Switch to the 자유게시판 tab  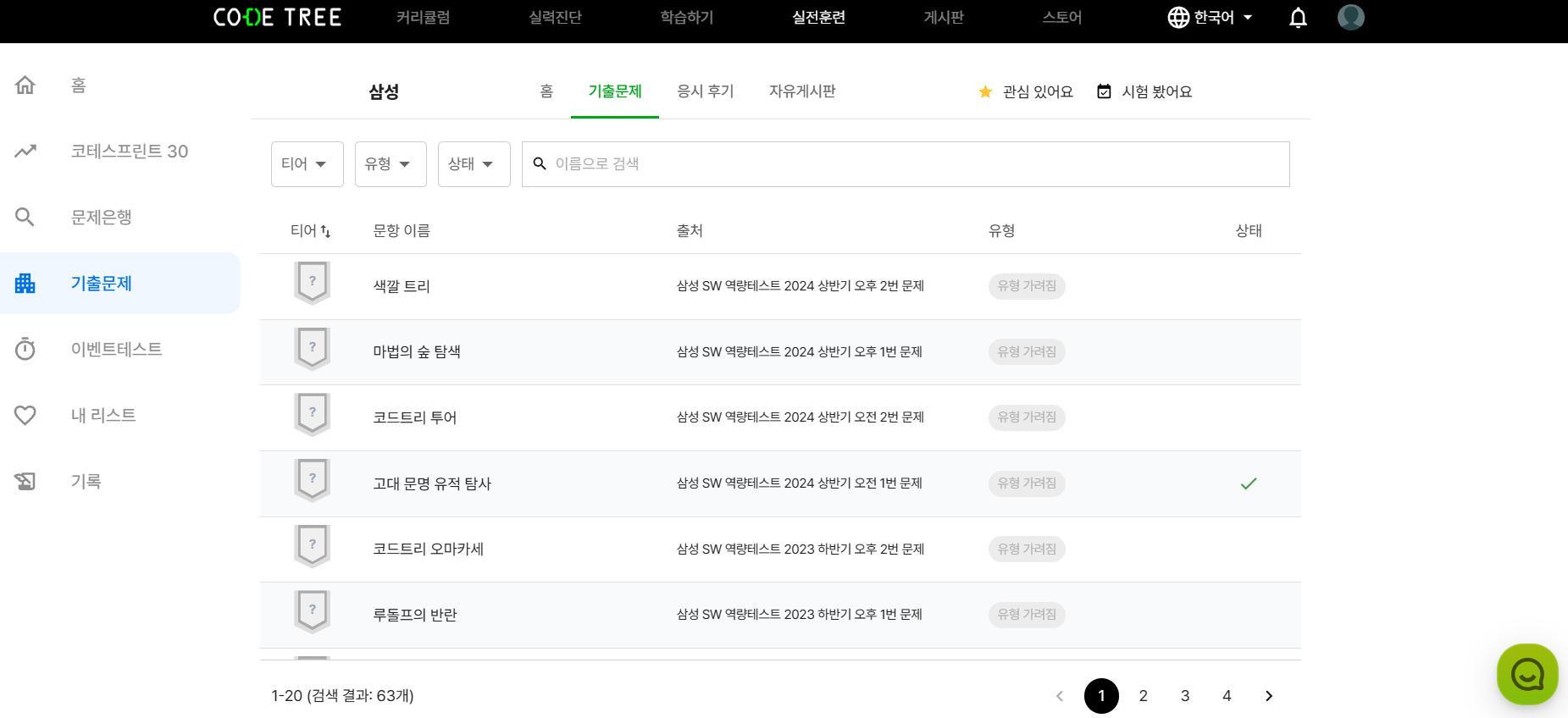(802, 91)
